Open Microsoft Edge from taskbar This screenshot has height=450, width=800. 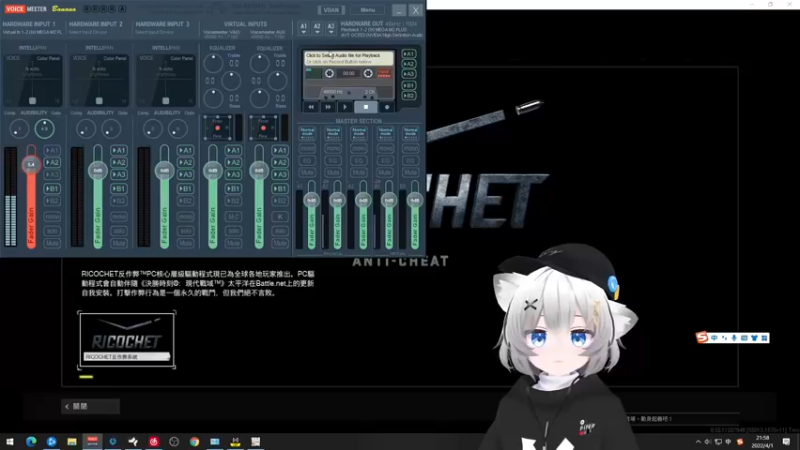pyautogui.click(x=31, y=441)
